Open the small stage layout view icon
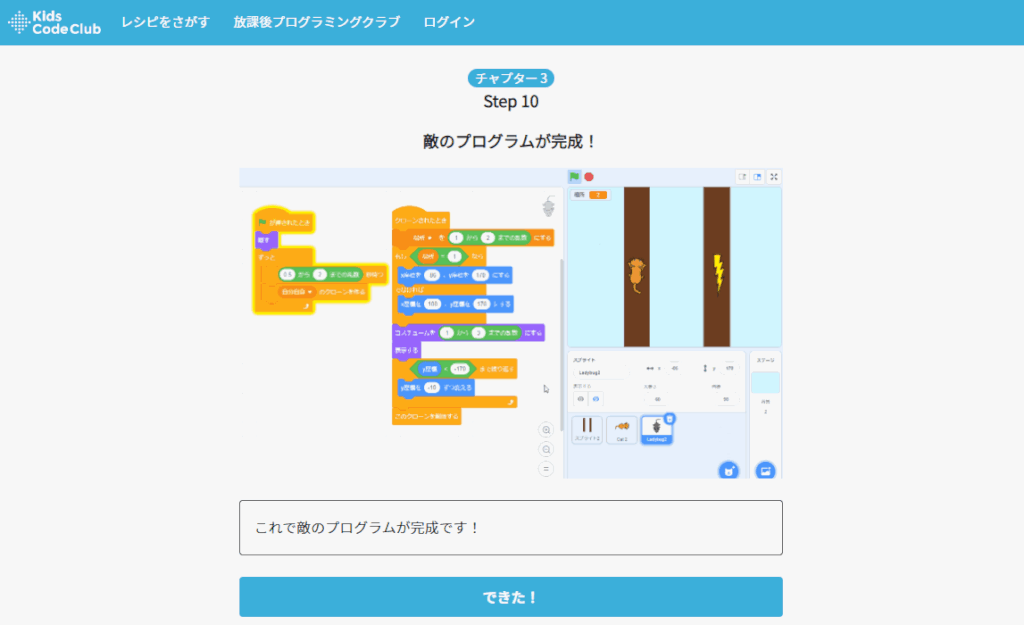This screenshot has width=1024, height=625. pyautogui.click(x=744, y=177)
